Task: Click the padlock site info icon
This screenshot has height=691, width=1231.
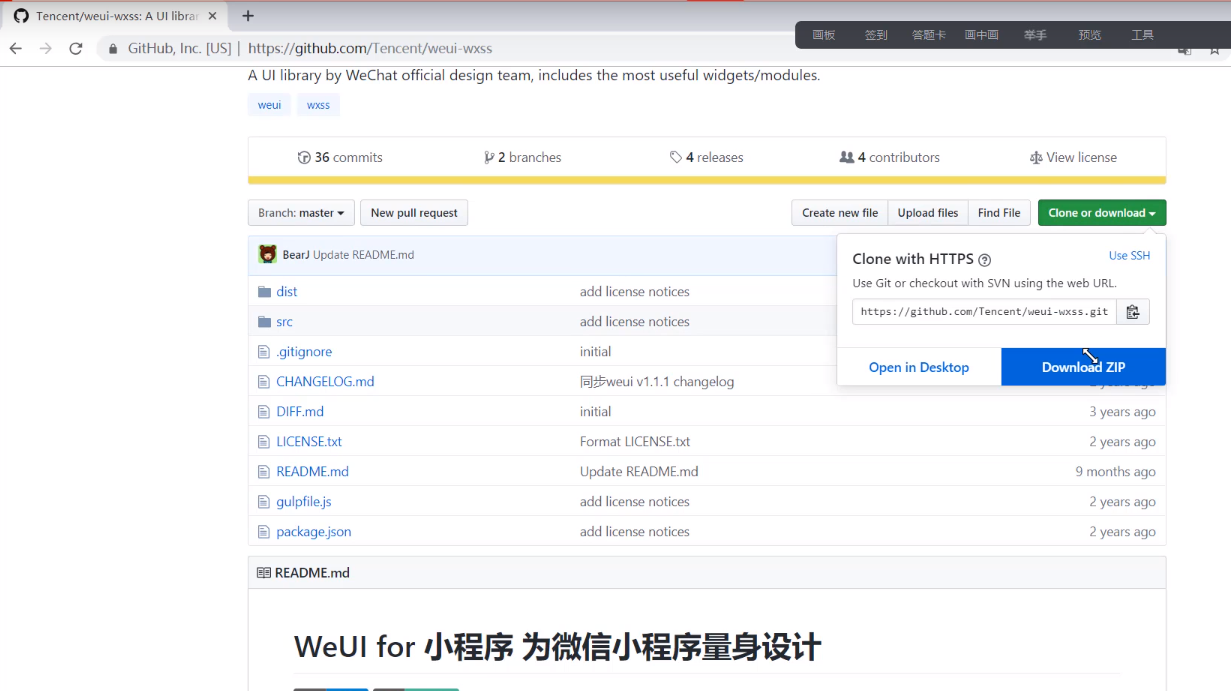Action: [112, 48]
